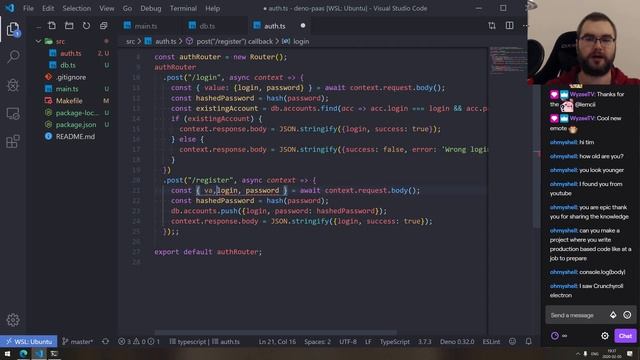Open channel points icon below chat
The height and width of the screenshot is (360, 640).
click(x=555, y=336)
